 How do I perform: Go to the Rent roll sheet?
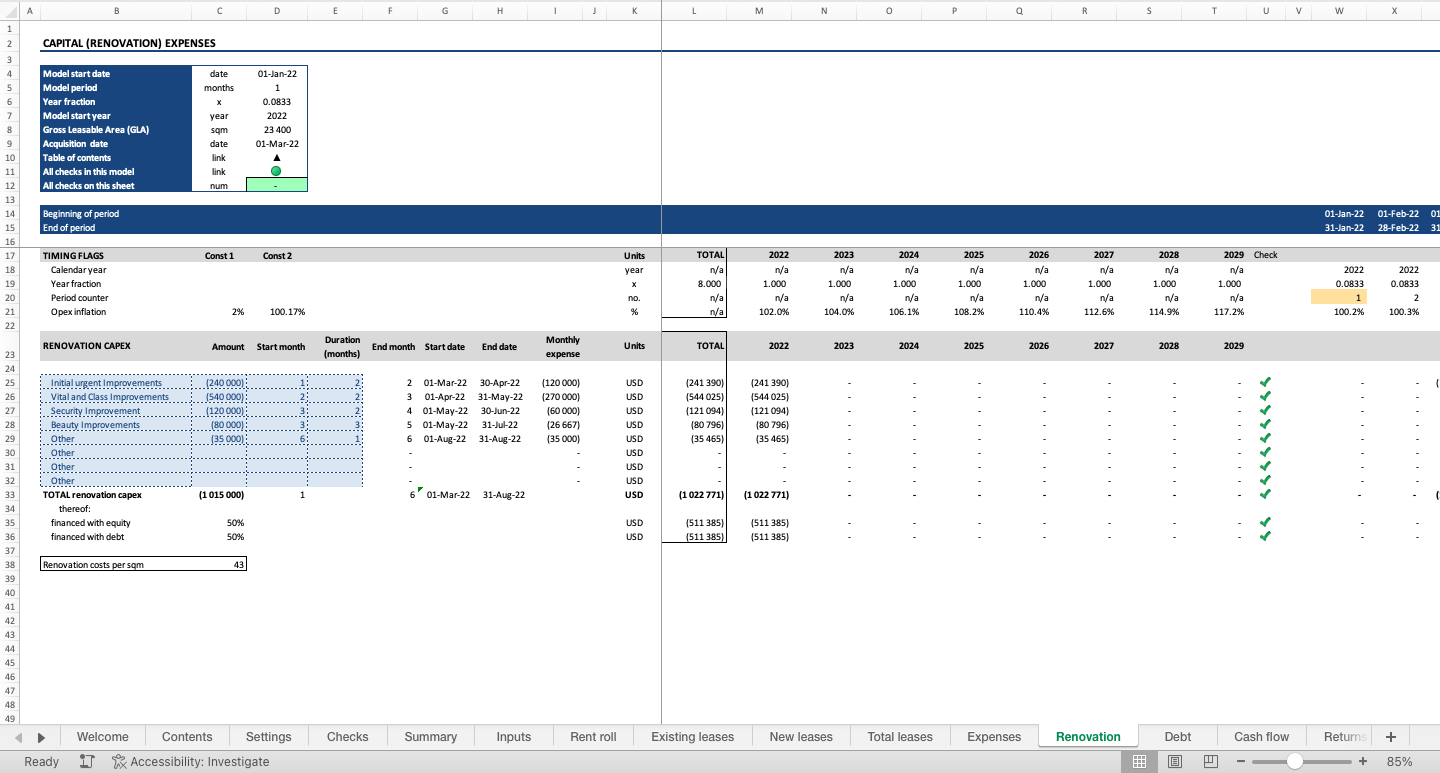coord(592,736)
